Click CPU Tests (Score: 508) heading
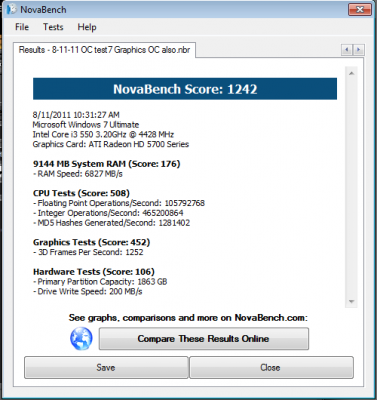This screenshot has width=377, height=400. (81, 193)
